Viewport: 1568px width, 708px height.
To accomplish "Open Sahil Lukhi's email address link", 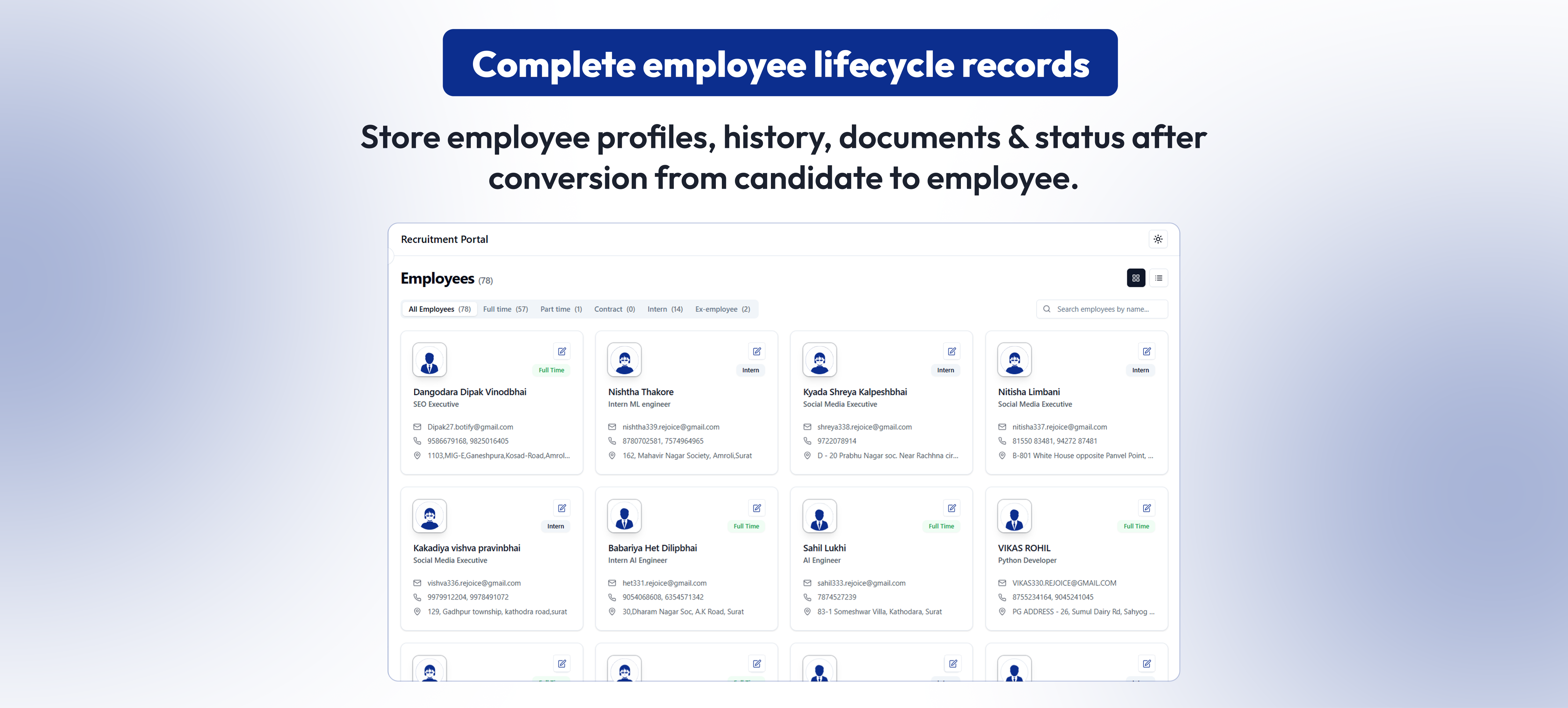I will click(x=861, y=583).
